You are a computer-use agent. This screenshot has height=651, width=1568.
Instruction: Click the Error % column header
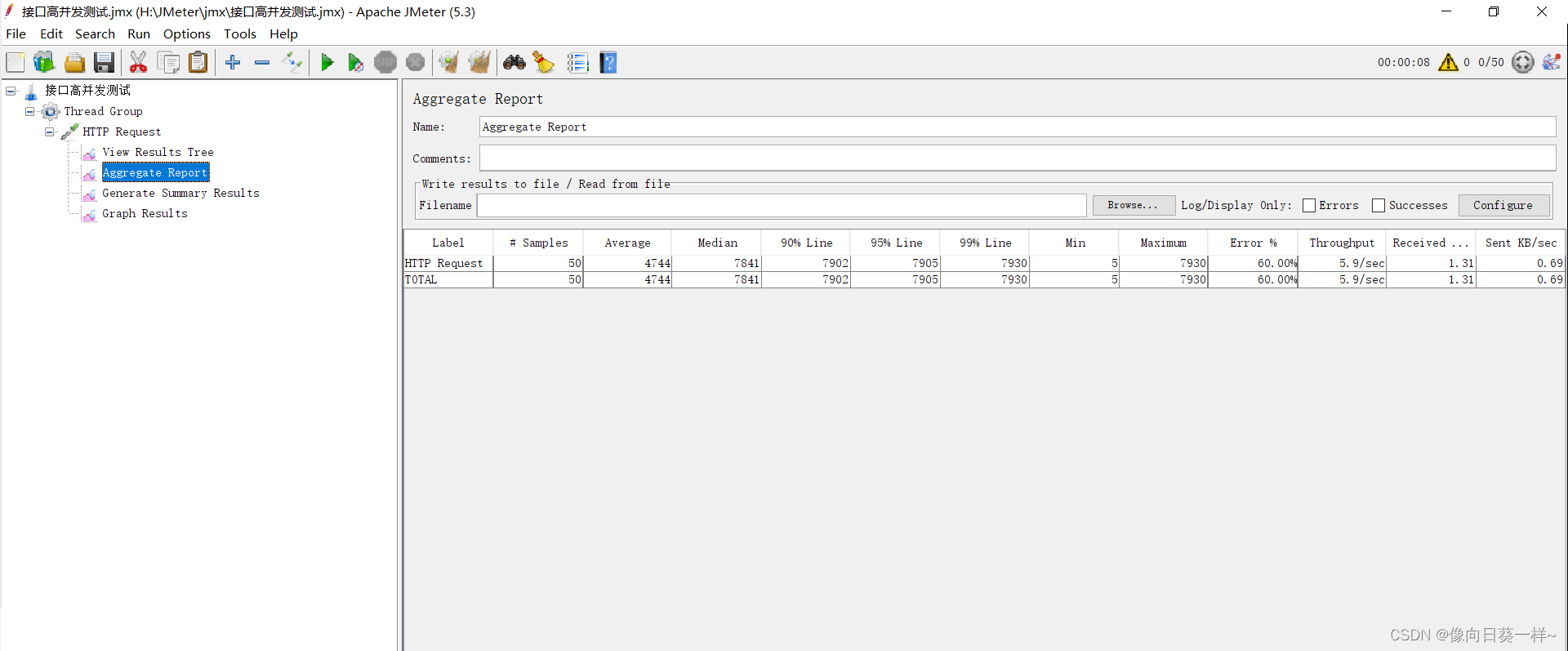point(1253,243)
